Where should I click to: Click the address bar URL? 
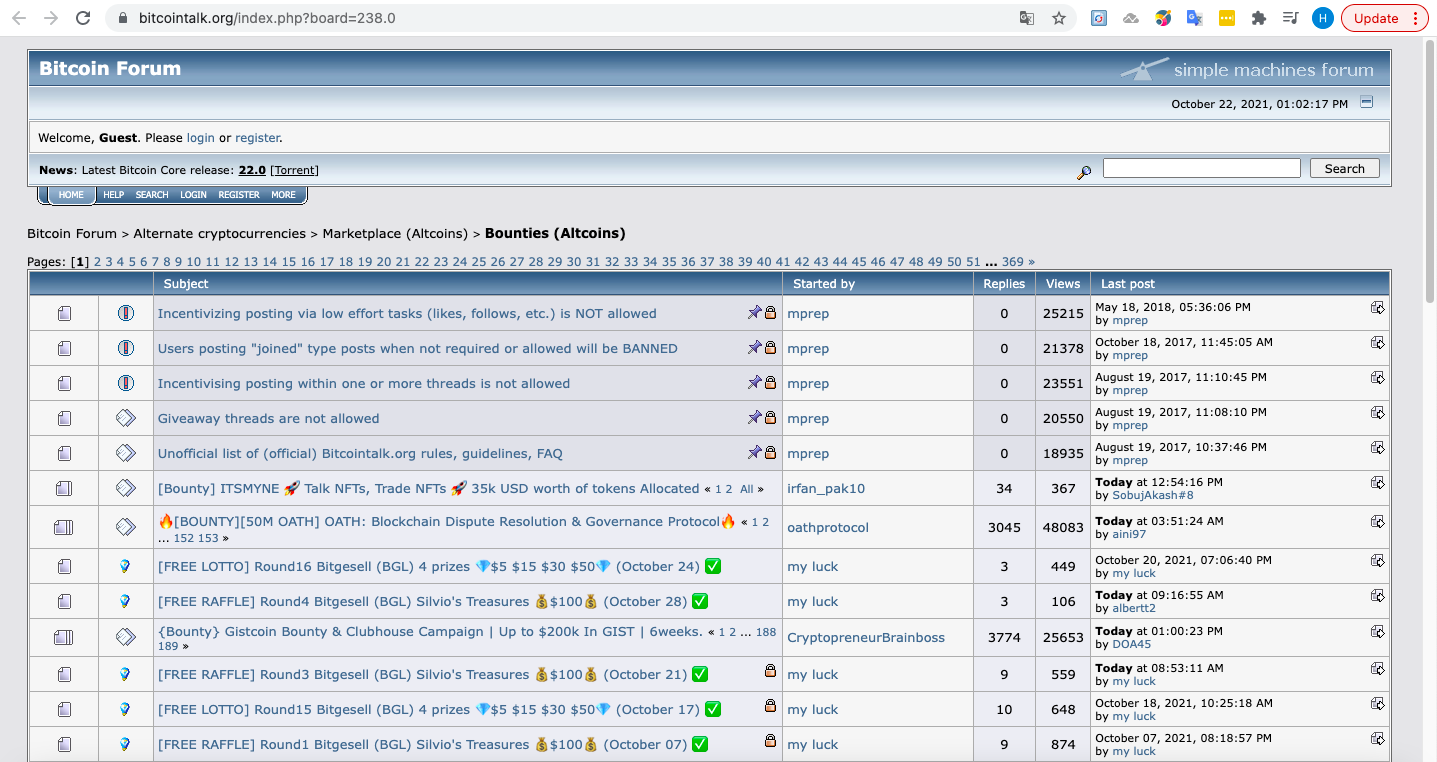267,18
